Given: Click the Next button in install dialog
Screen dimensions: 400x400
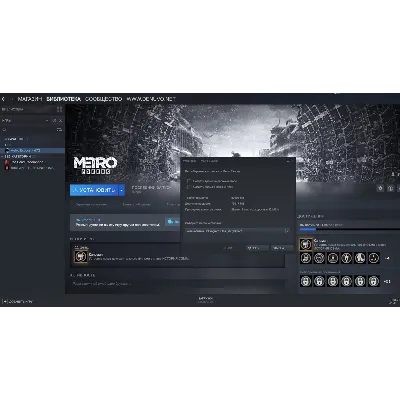Looking at the screenshot, I should pos(257,248).
